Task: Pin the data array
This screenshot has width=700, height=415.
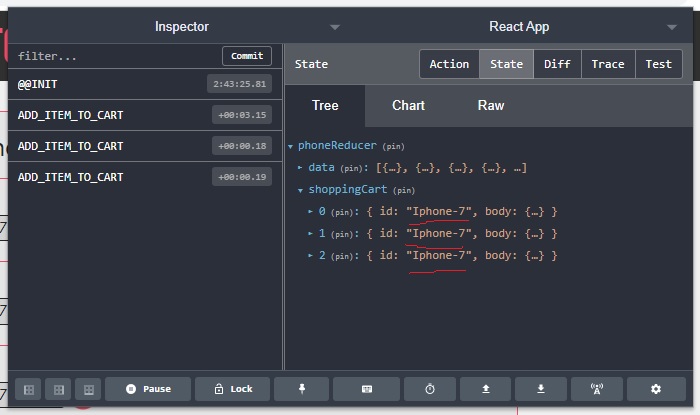Action: pyautogui.click(x=351, y=168)
